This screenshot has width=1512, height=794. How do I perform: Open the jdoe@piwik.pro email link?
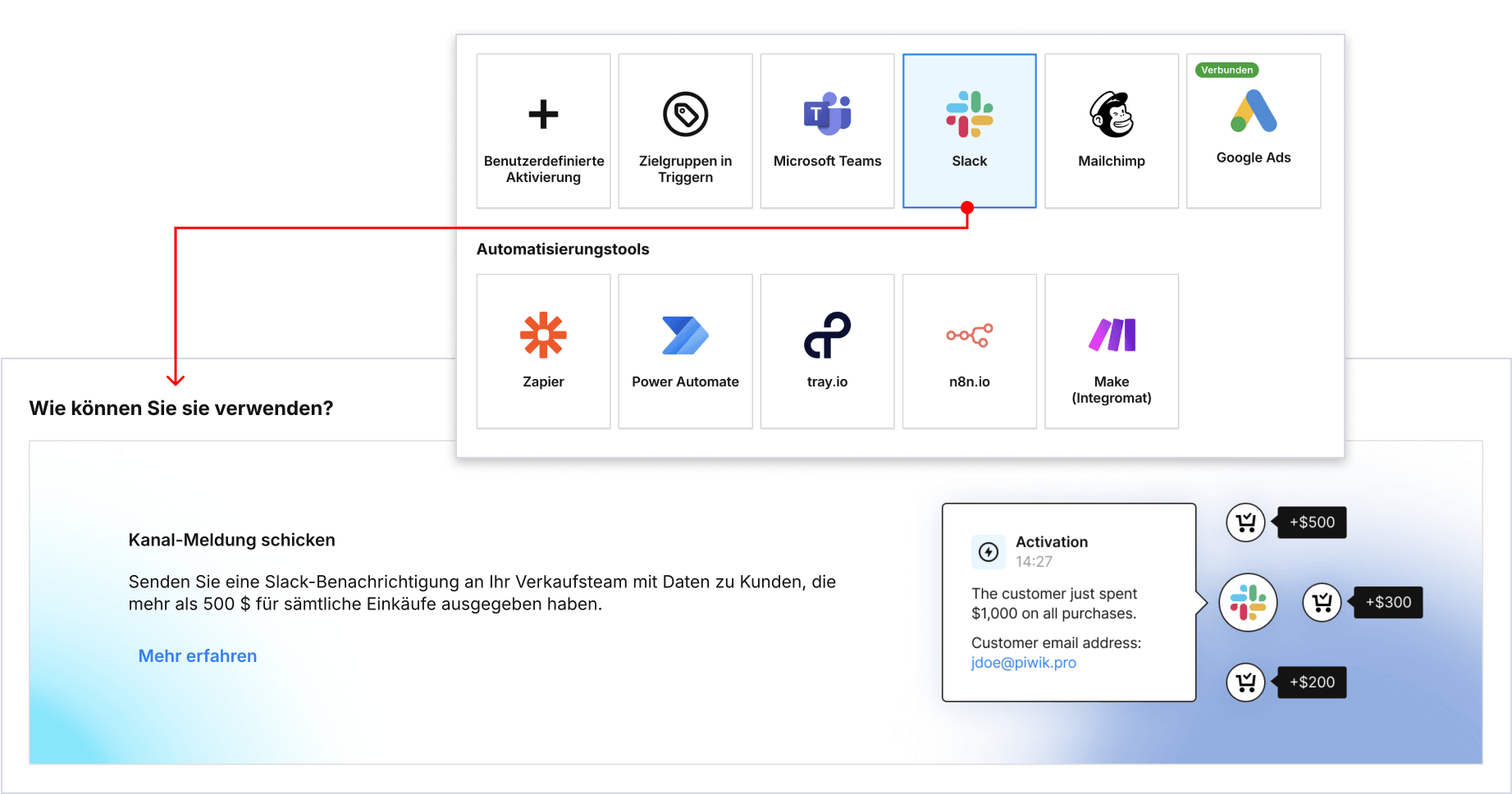pyautogui.click(x=1023, y=662)
